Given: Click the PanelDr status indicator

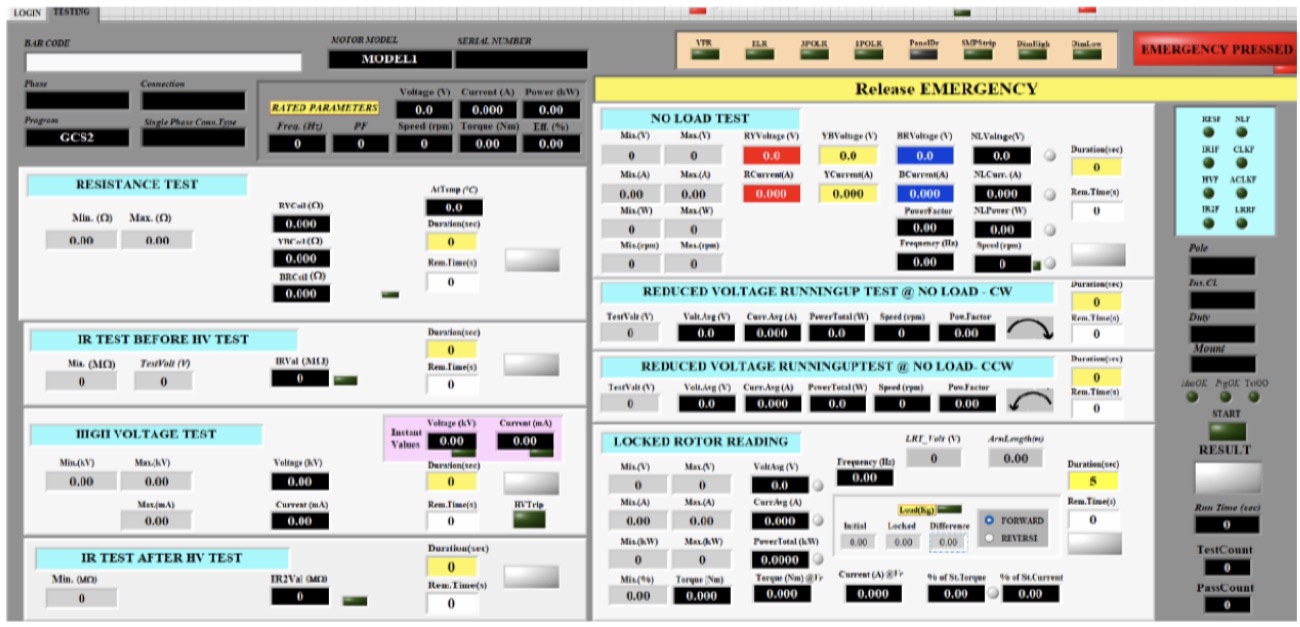Looking at the screenshot, I should (923, 54).
